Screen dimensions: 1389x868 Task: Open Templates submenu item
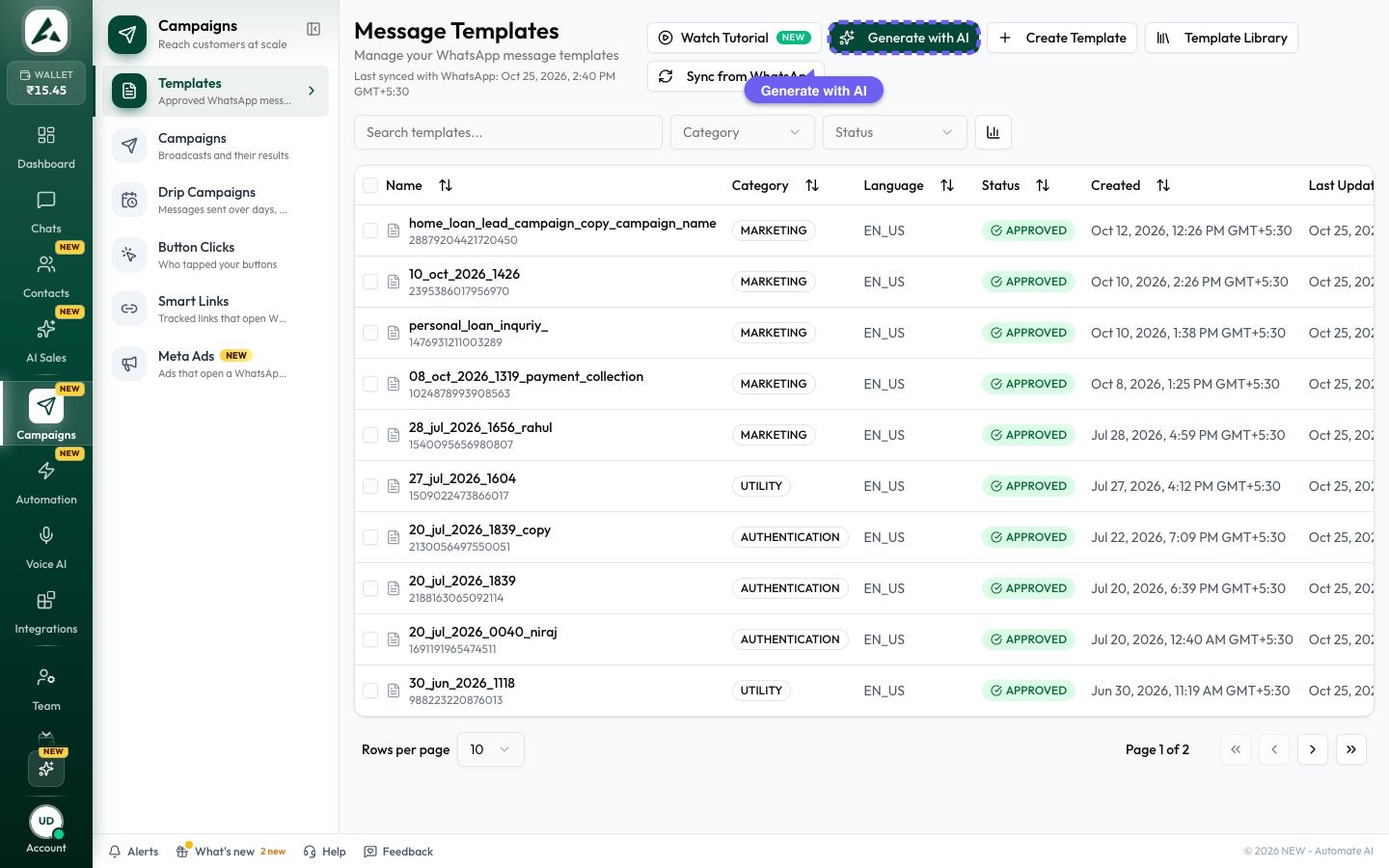(216, 91)
